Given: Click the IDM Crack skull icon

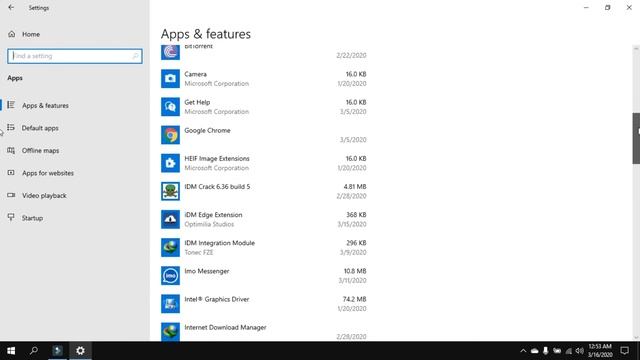Looking at the screenshot, I should [x=170, y=191].
